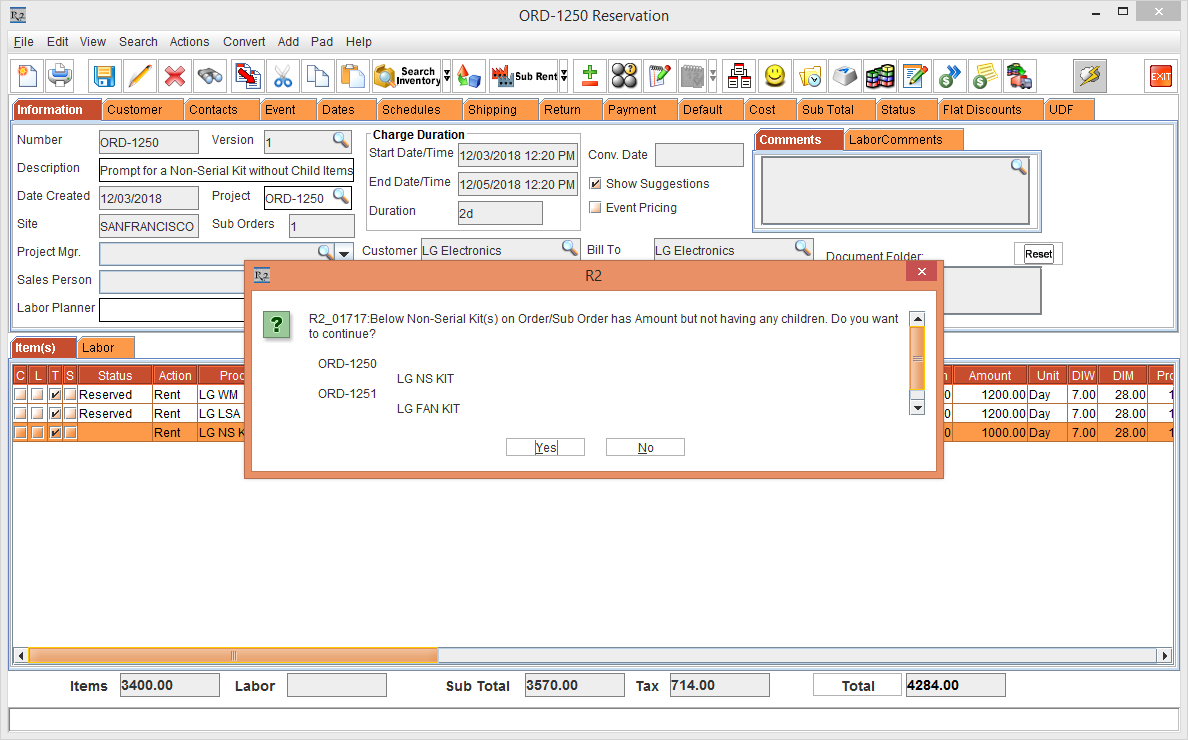Open Search Inventory from toolbar
1188x740 pixels.
pyautogui.click(x=408, y=76)
